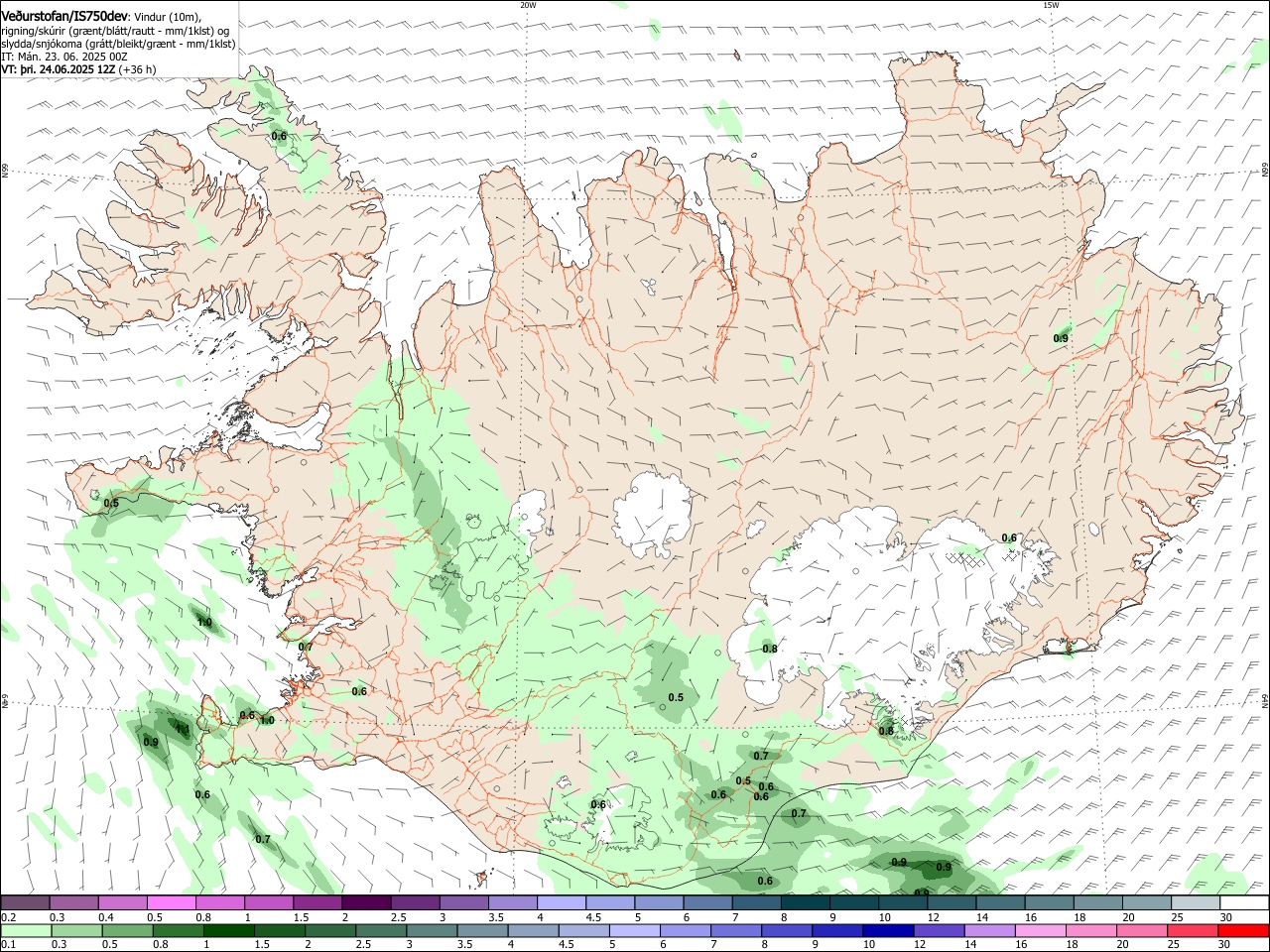Click the 0.6 value in the Westfjords
This screenshot has height=952, width=1270.
pos(279,136)
